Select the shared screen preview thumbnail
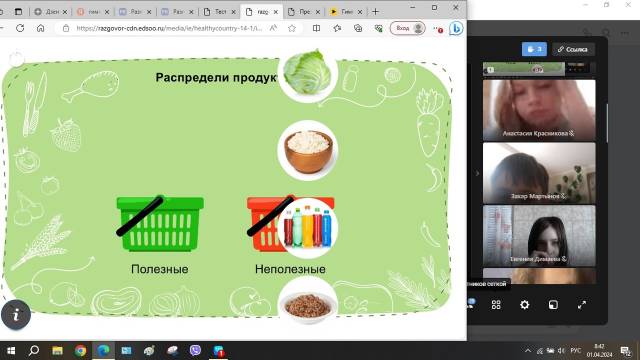640x360 pixels. (x=524, y=69)
